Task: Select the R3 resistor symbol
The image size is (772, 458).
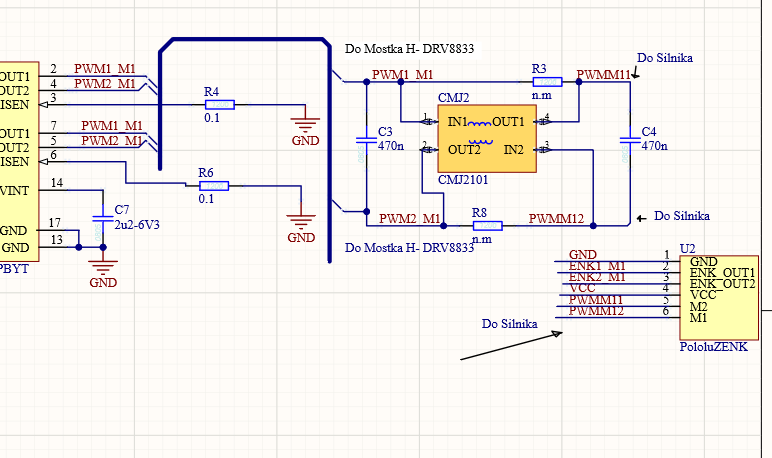Action: (546, 82)
